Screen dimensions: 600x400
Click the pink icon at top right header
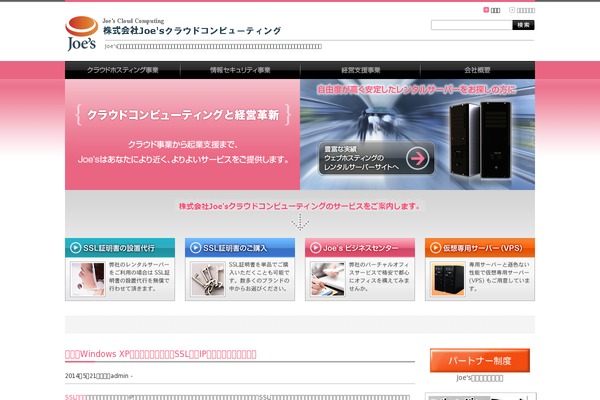(486, 10)
